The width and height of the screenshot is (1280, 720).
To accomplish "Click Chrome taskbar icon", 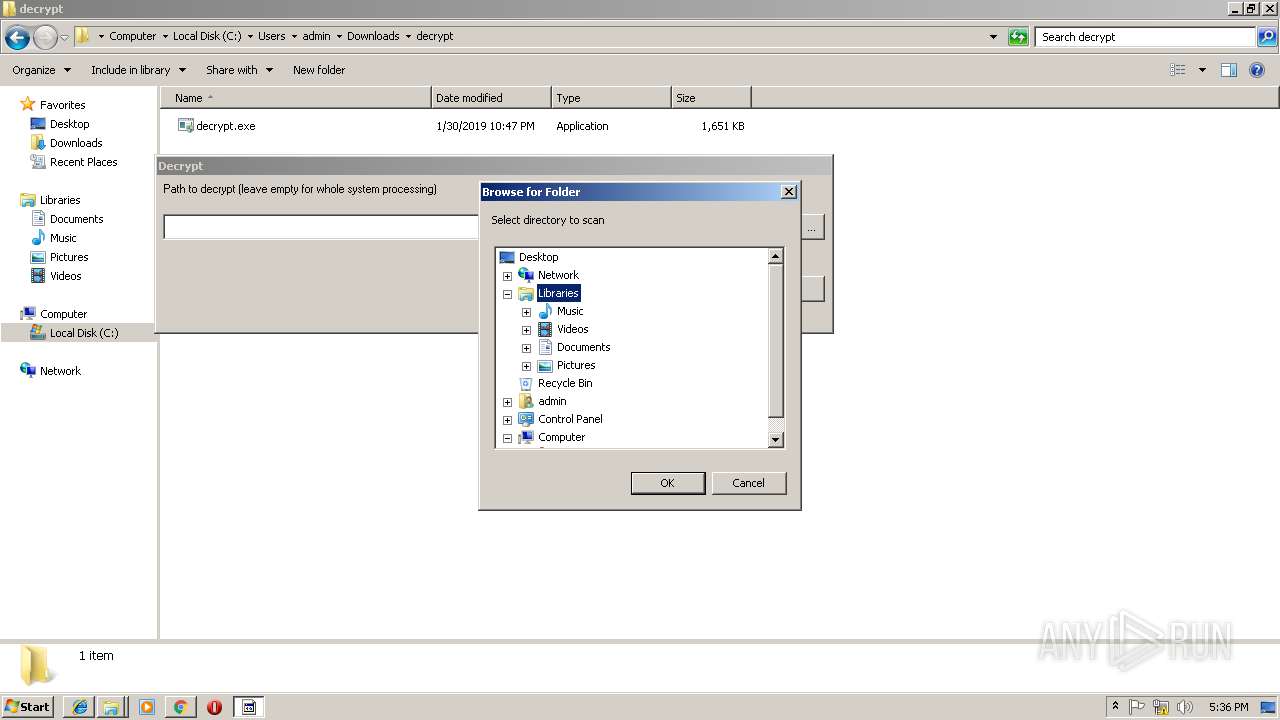I will pyautogui.click(x=181, y=707).
